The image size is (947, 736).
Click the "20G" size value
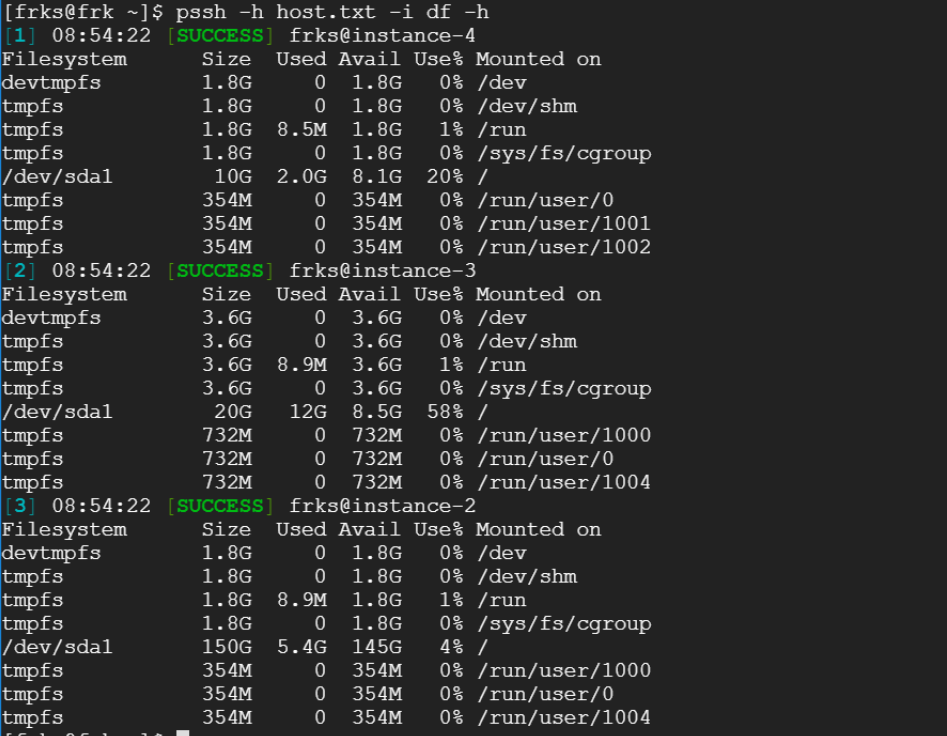tap(233, 412)
